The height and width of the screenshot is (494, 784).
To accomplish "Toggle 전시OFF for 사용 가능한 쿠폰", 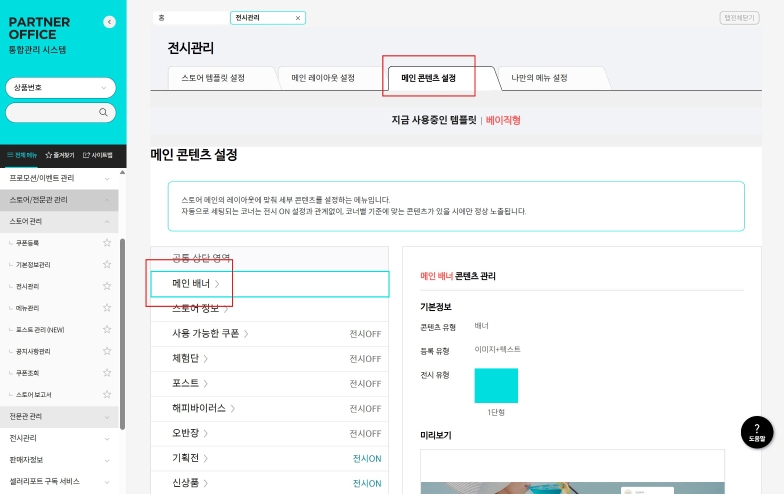I will [x=365, y=333].
